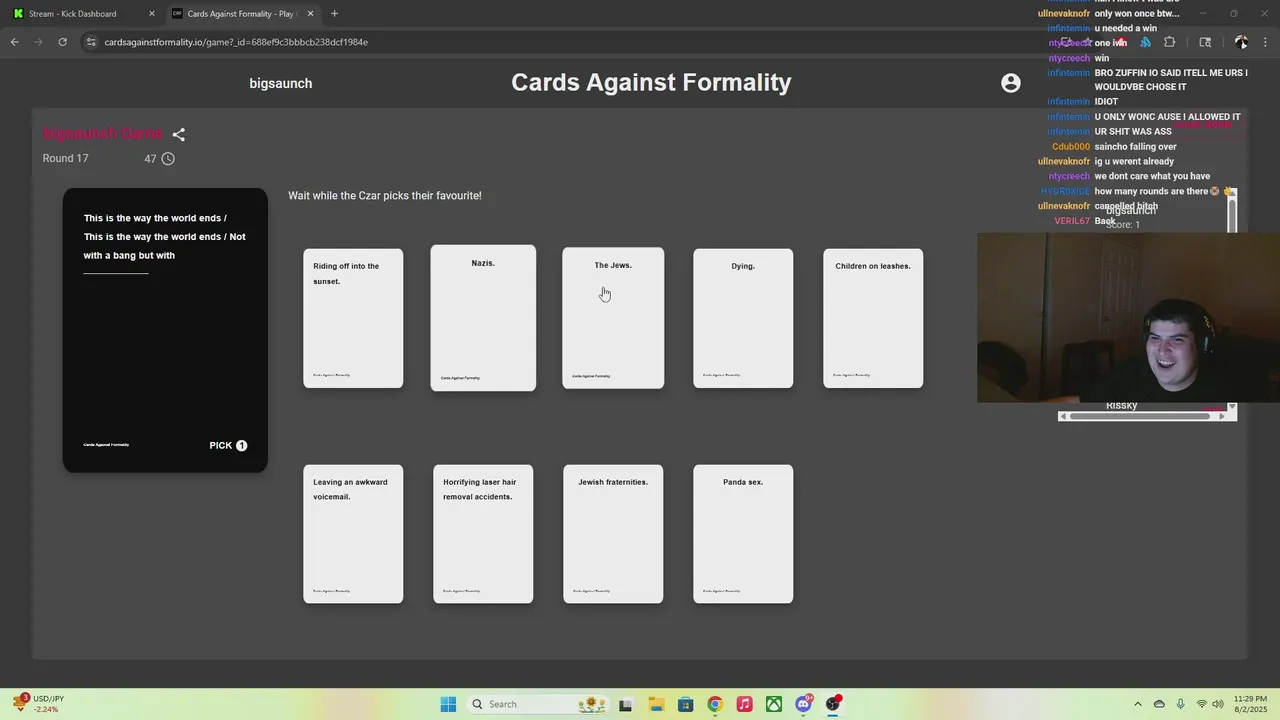Click the black prompt card
Viewport: 1280px width, 720px height.
tap(165, 330)
